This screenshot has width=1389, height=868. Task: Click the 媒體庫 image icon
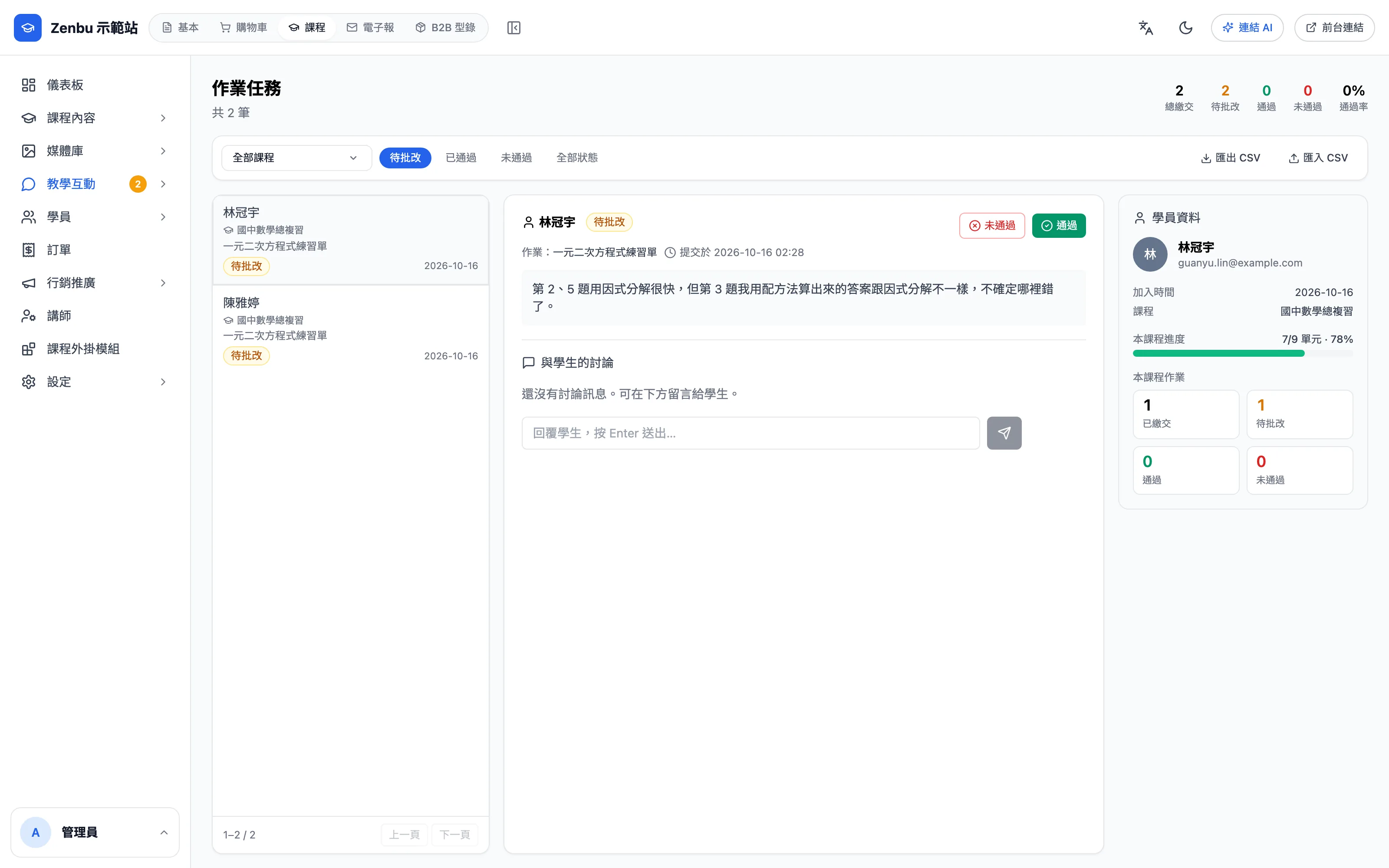pyautogui.click(x=29, y=151)
